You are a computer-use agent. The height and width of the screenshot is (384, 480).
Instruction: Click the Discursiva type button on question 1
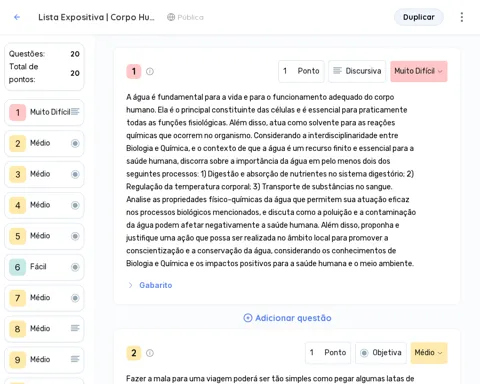point(357,71)
